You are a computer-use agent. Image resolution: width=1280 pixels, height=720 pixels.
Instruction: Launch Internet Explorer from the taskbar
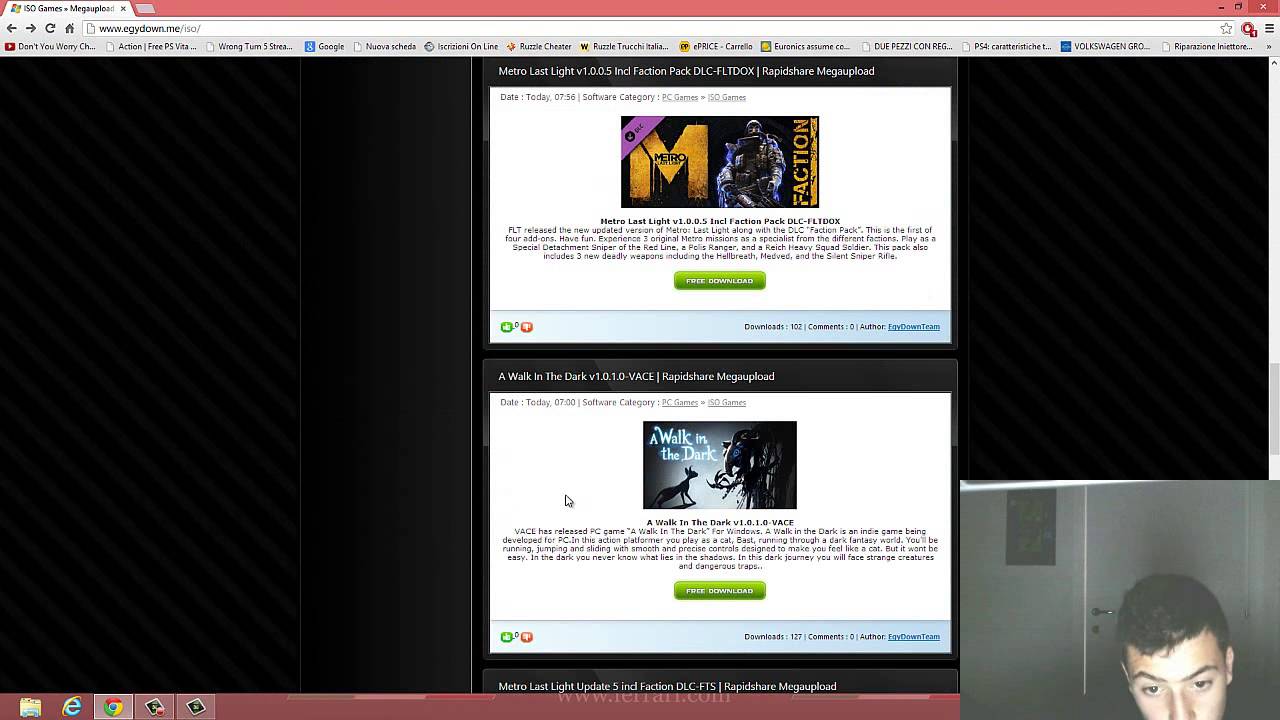72,707
